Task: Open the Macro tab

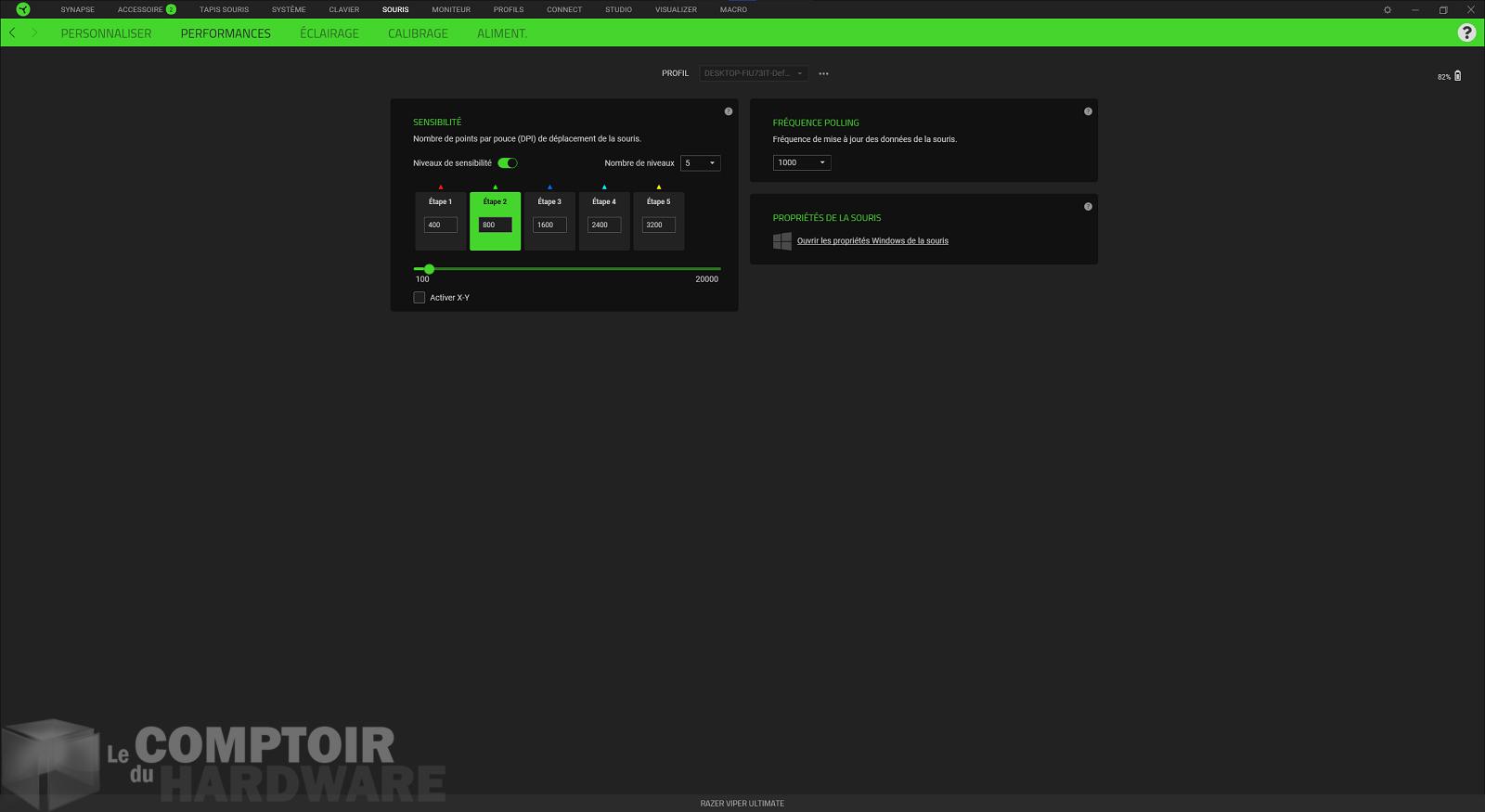Action: click(733, 9)
